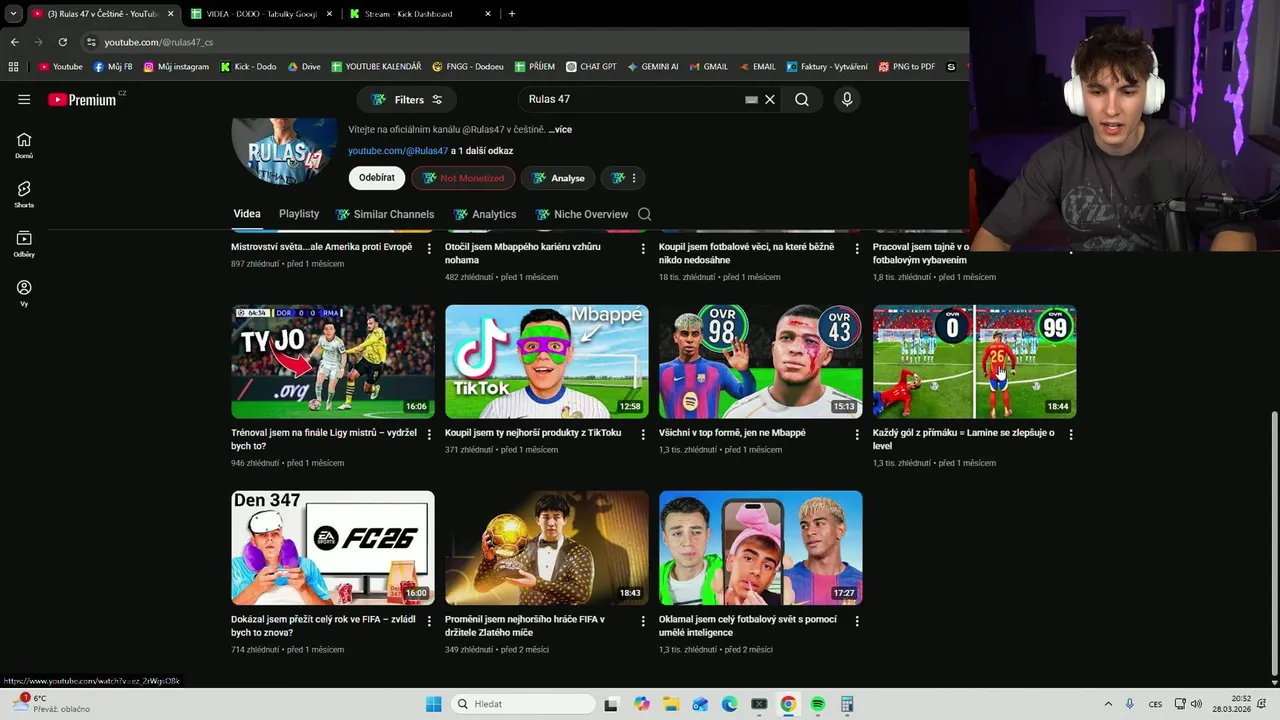This screenshot has width=1280, height=720.
Task: Open options menu for 'Koupil jsem fotbalové věci'
Action: (x=857, y=248)
